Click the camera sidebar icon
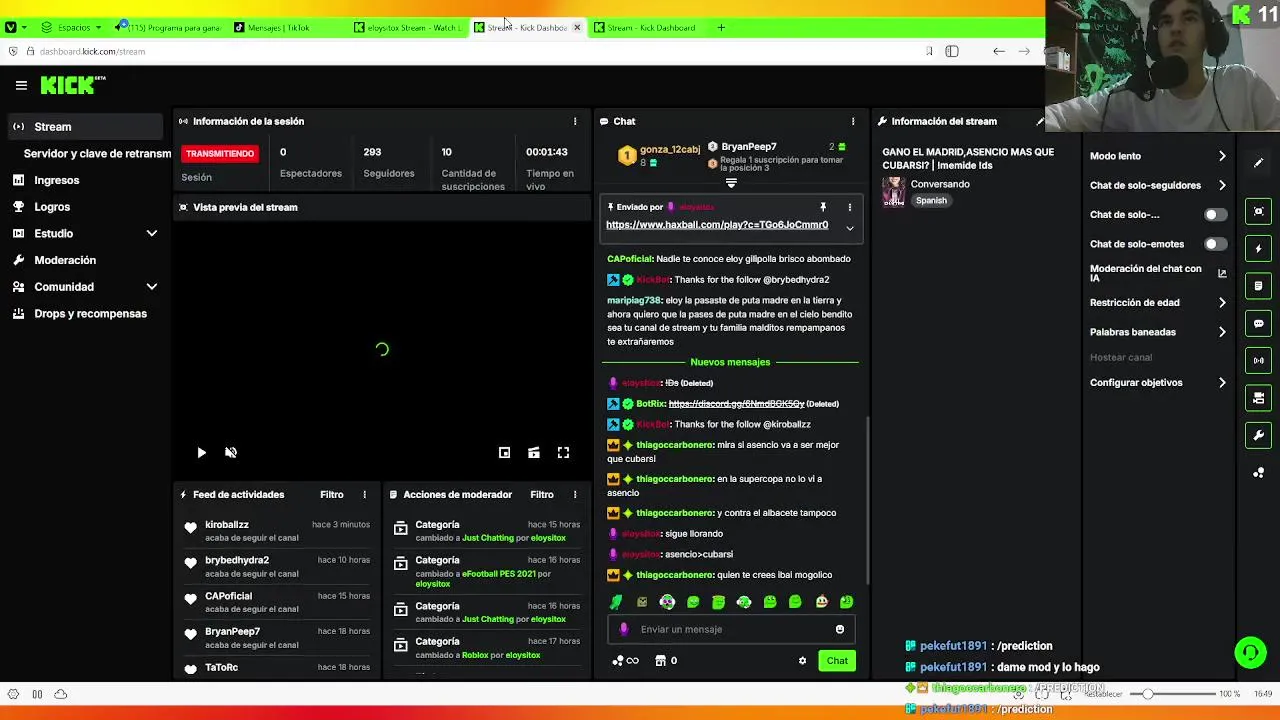 (1259, 398)
